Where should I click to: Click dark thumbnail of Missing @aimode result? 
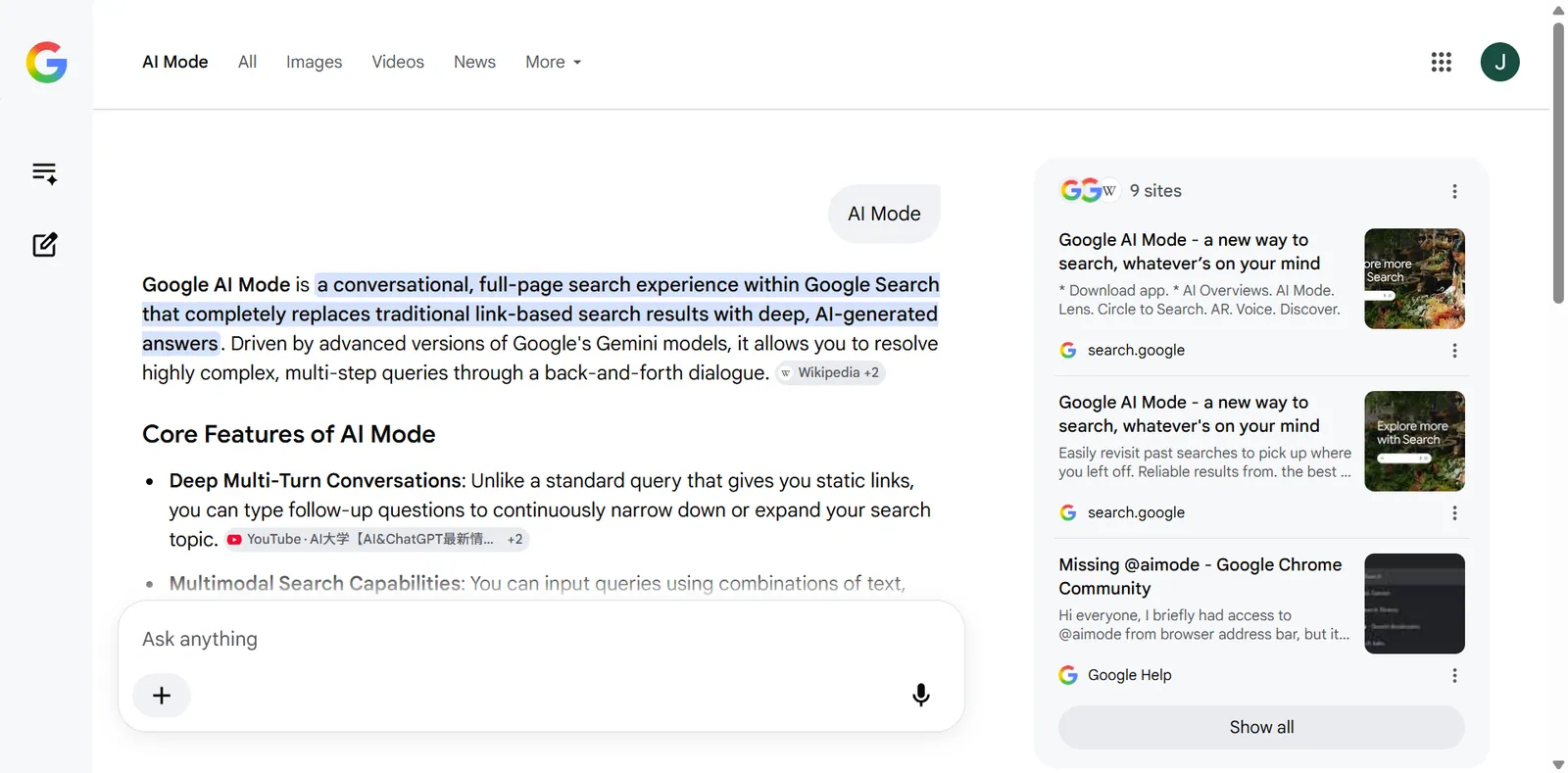click(1414, 604)
